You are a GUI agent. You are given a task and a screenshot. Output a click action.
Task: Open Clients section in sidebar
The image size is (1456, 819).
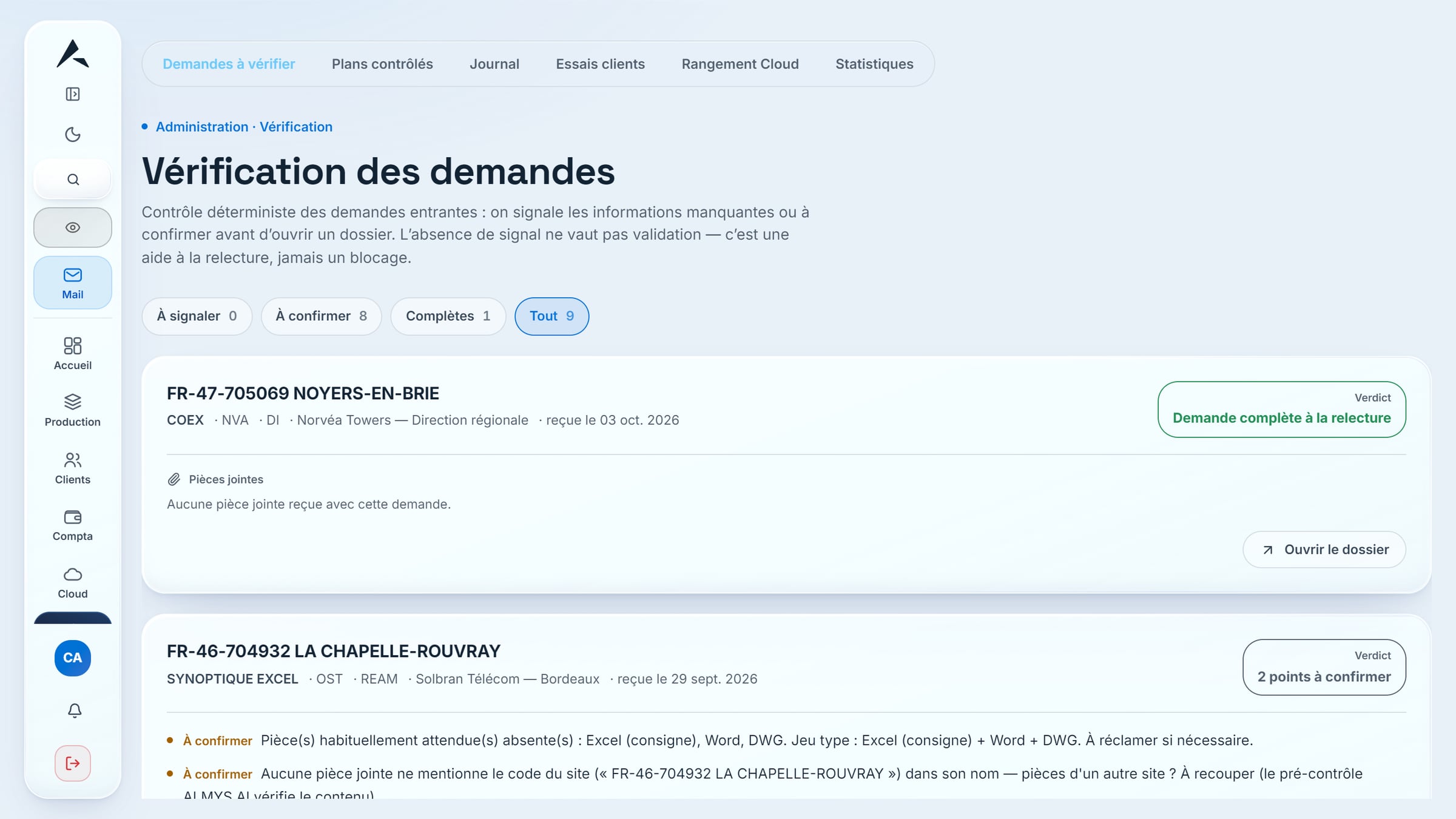73,468
